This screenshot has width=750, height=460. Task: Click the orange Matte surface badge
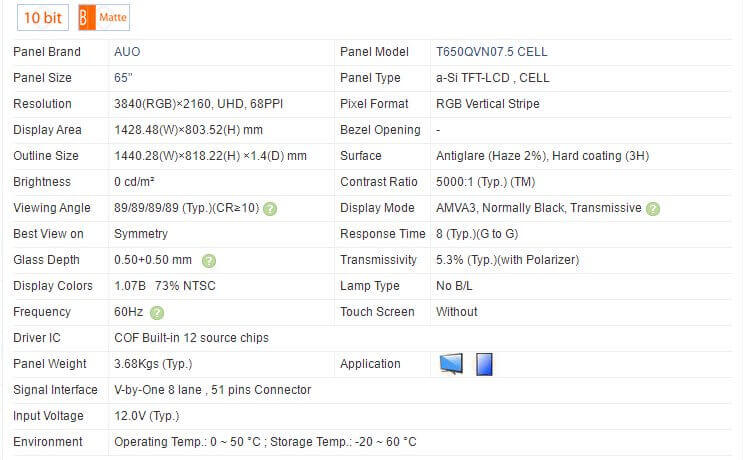[x=103, y=18]
